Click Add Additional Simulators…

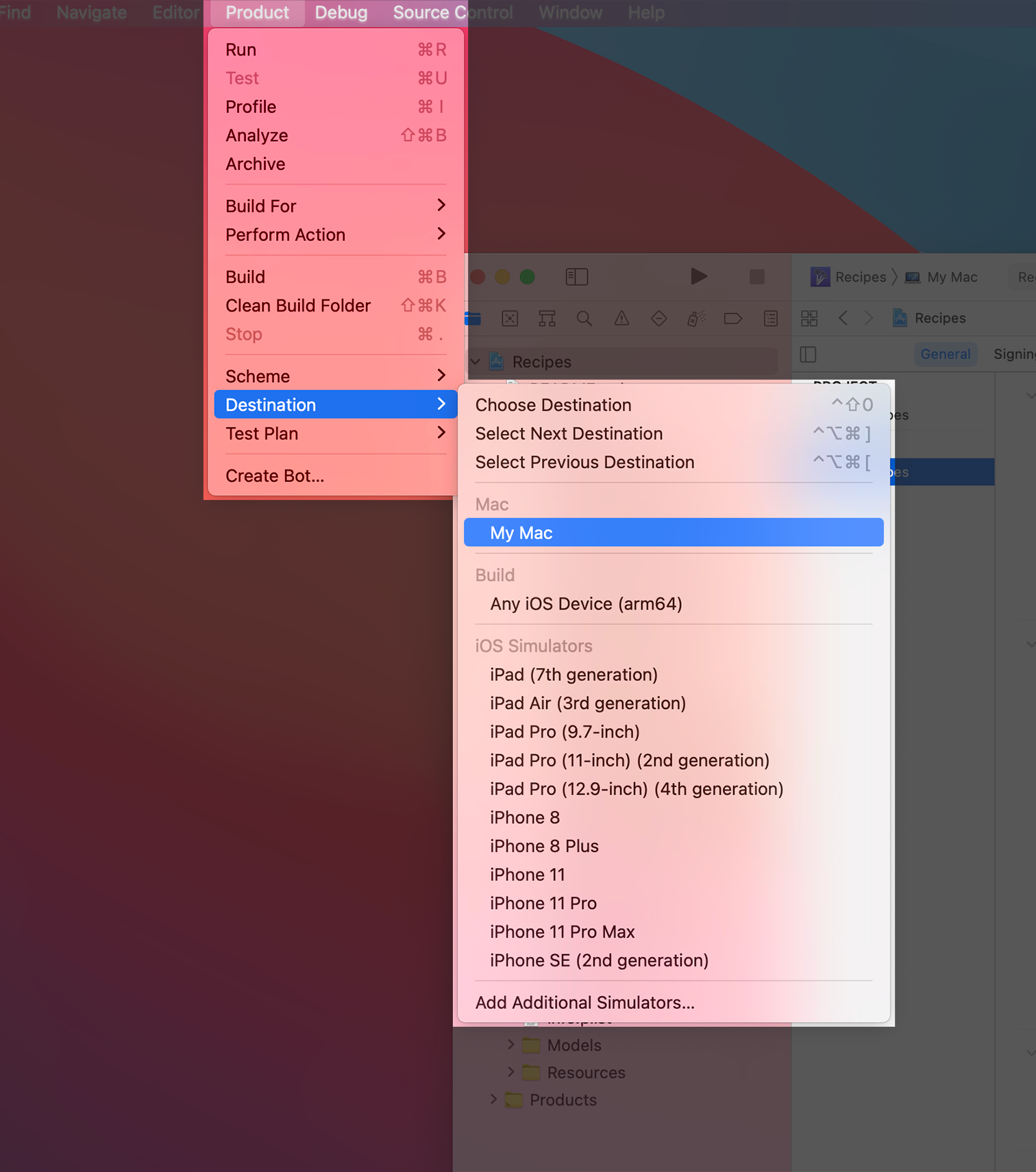[x=584, y=1002]
